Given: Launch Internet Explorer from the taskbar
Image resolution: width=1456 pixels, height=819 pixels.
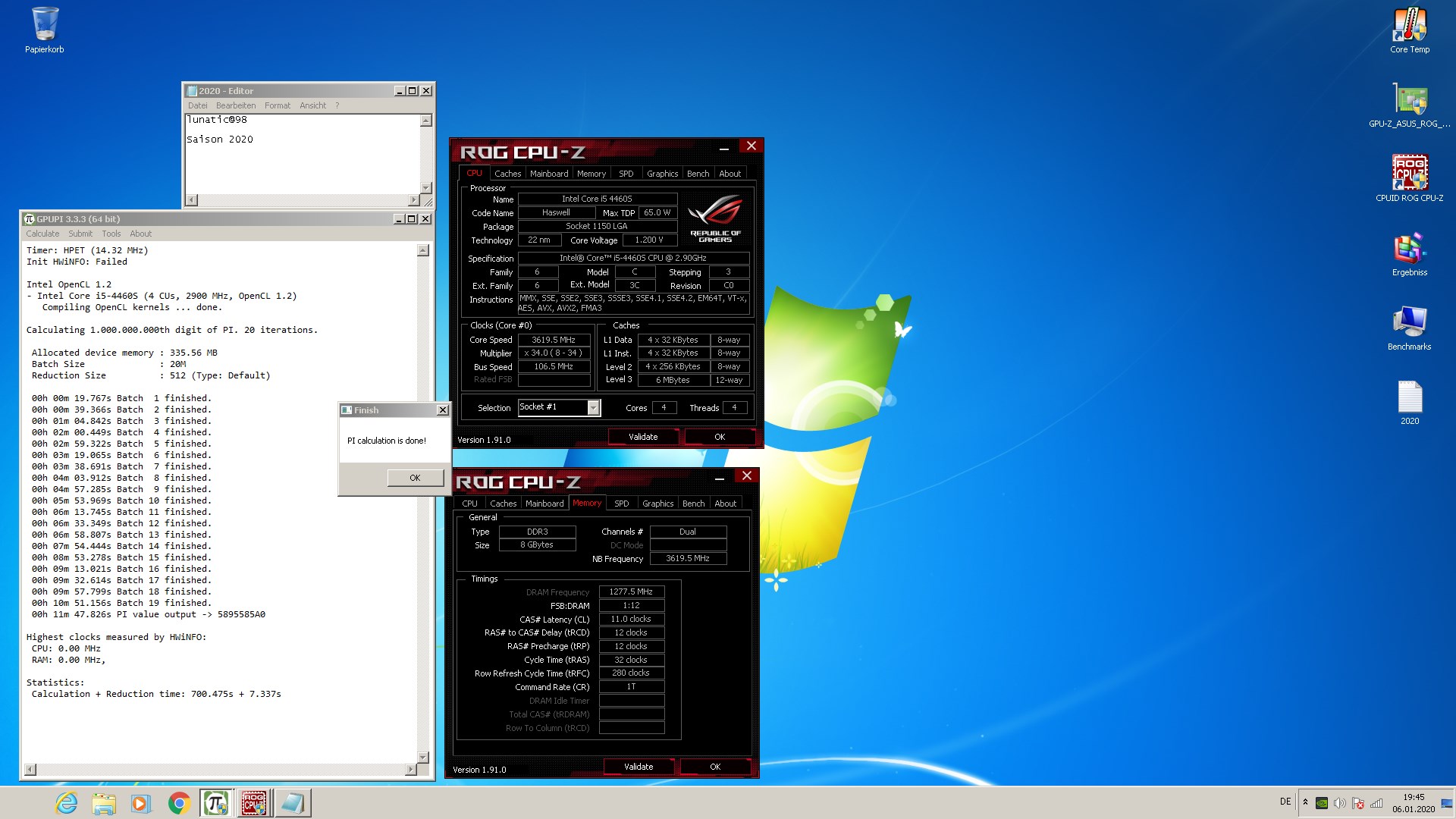Looking at the screenshot, I should click(x=67, y=803).
